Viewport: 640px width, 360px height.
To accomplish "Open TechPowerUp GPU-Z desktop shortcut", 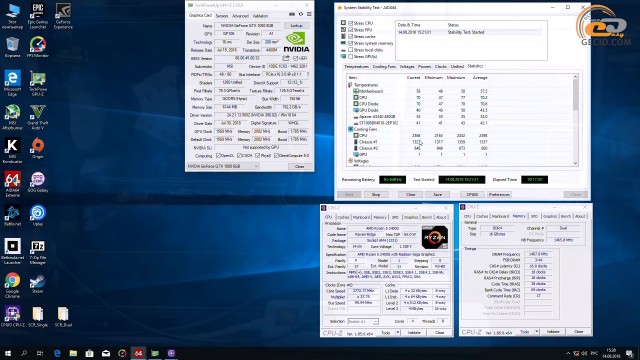I will pyautogui.click(x=38, y=83).
